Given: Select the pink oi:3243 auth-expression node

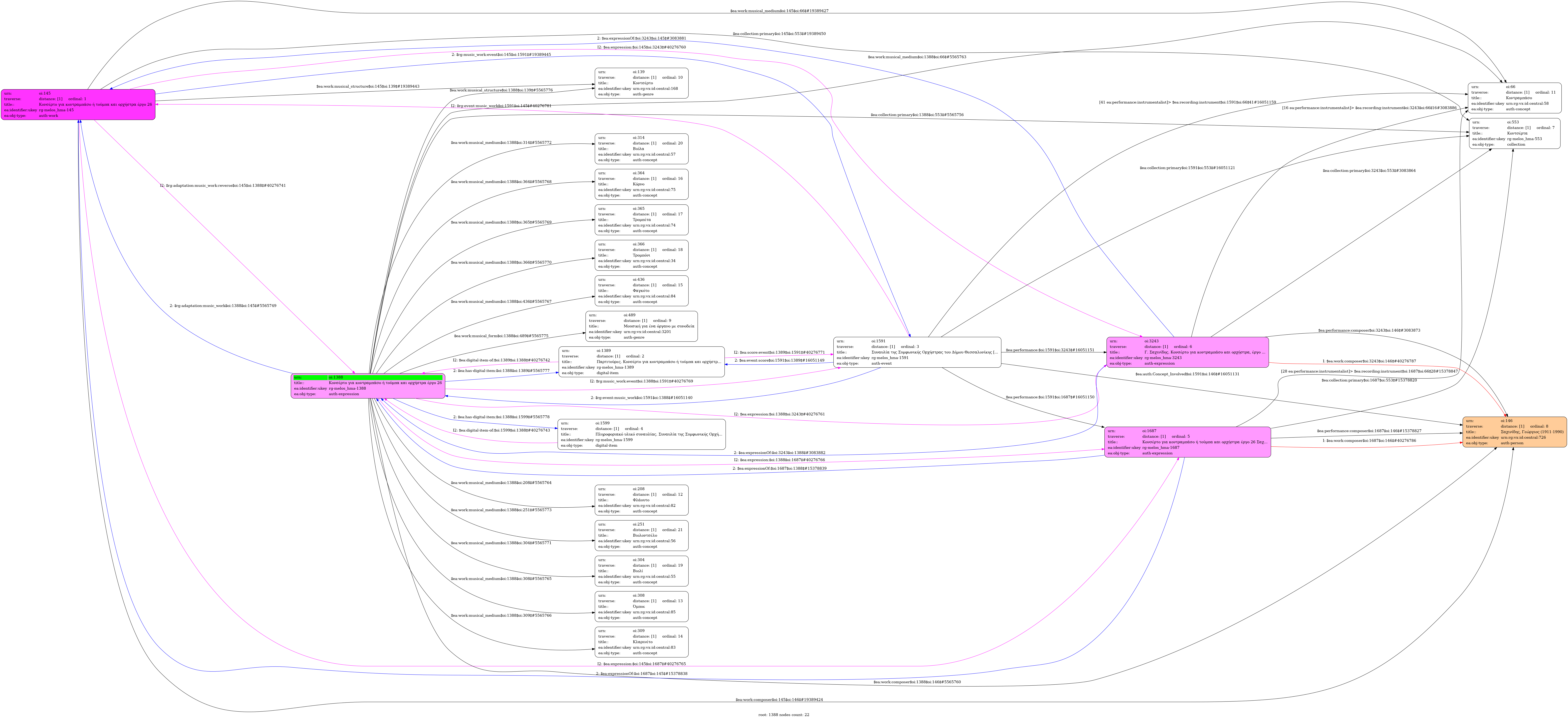Looking at the screenshot, I should (x=1187, y=352).
